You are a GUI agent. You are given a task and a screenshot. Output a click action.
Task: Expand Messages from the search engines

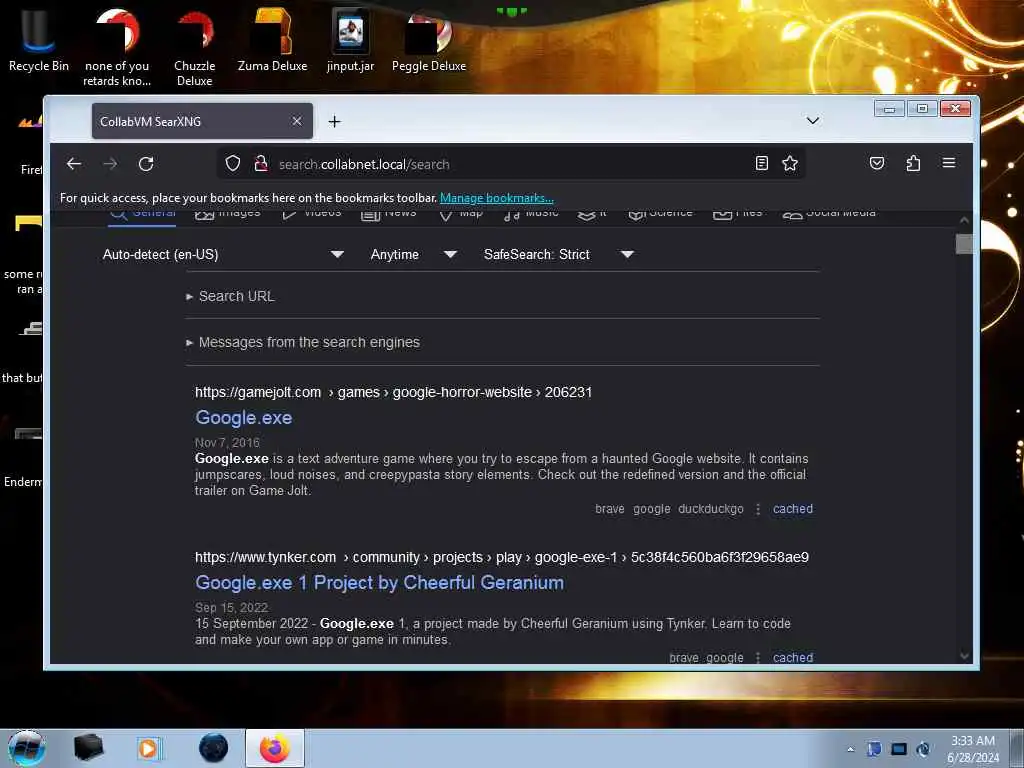[303, 342]
